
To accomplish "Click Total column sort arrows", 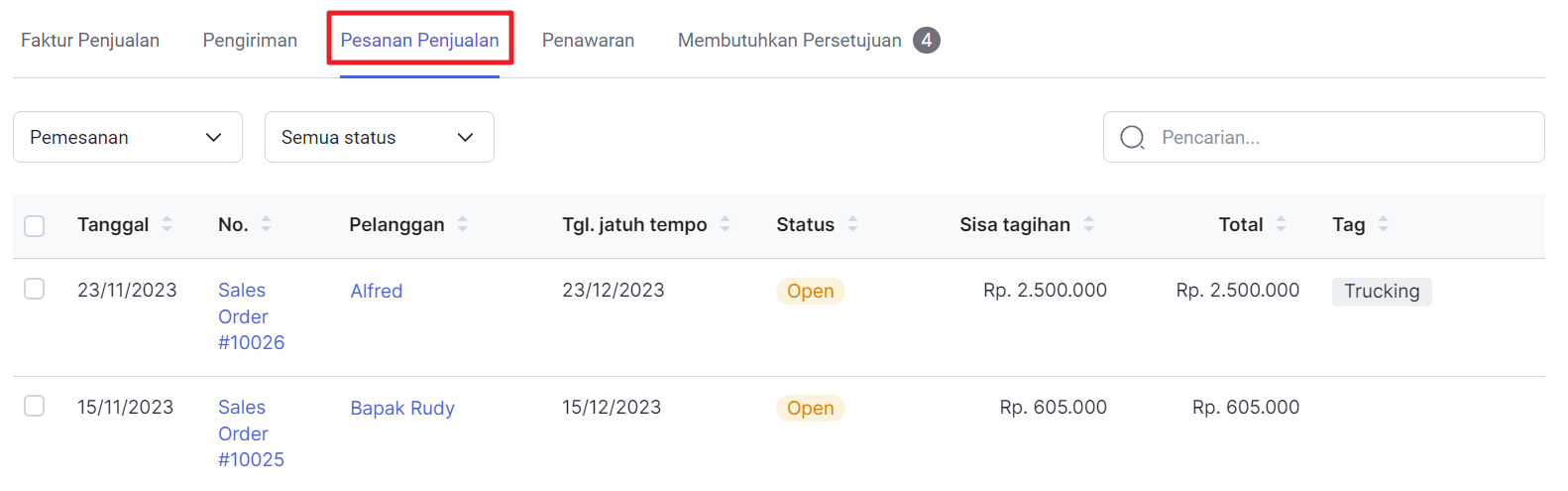I will (x=1281, y=225).
